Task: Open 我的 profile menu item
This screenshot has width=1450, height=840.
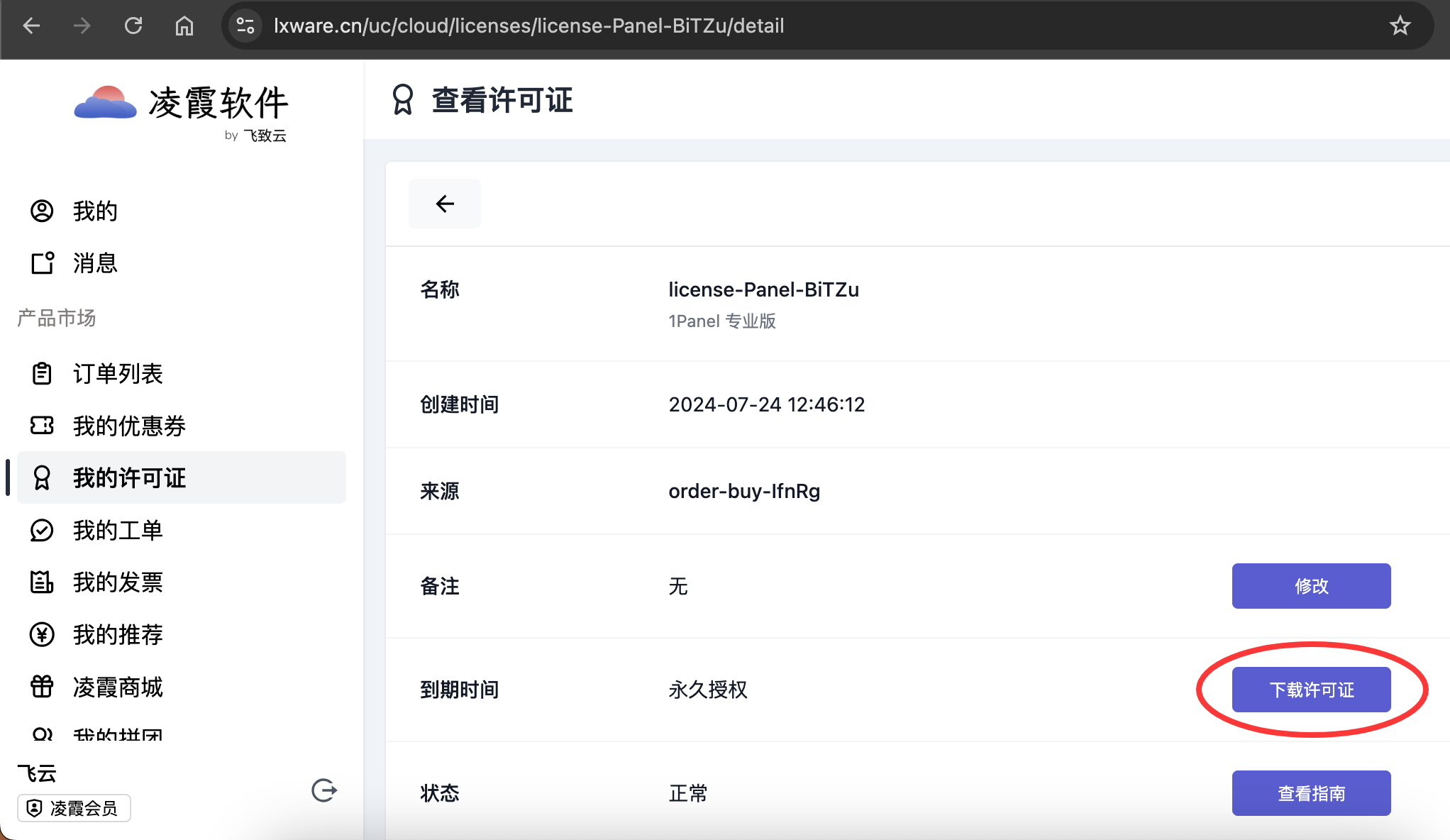Action: pyautogui.click(x=94, y=211)
